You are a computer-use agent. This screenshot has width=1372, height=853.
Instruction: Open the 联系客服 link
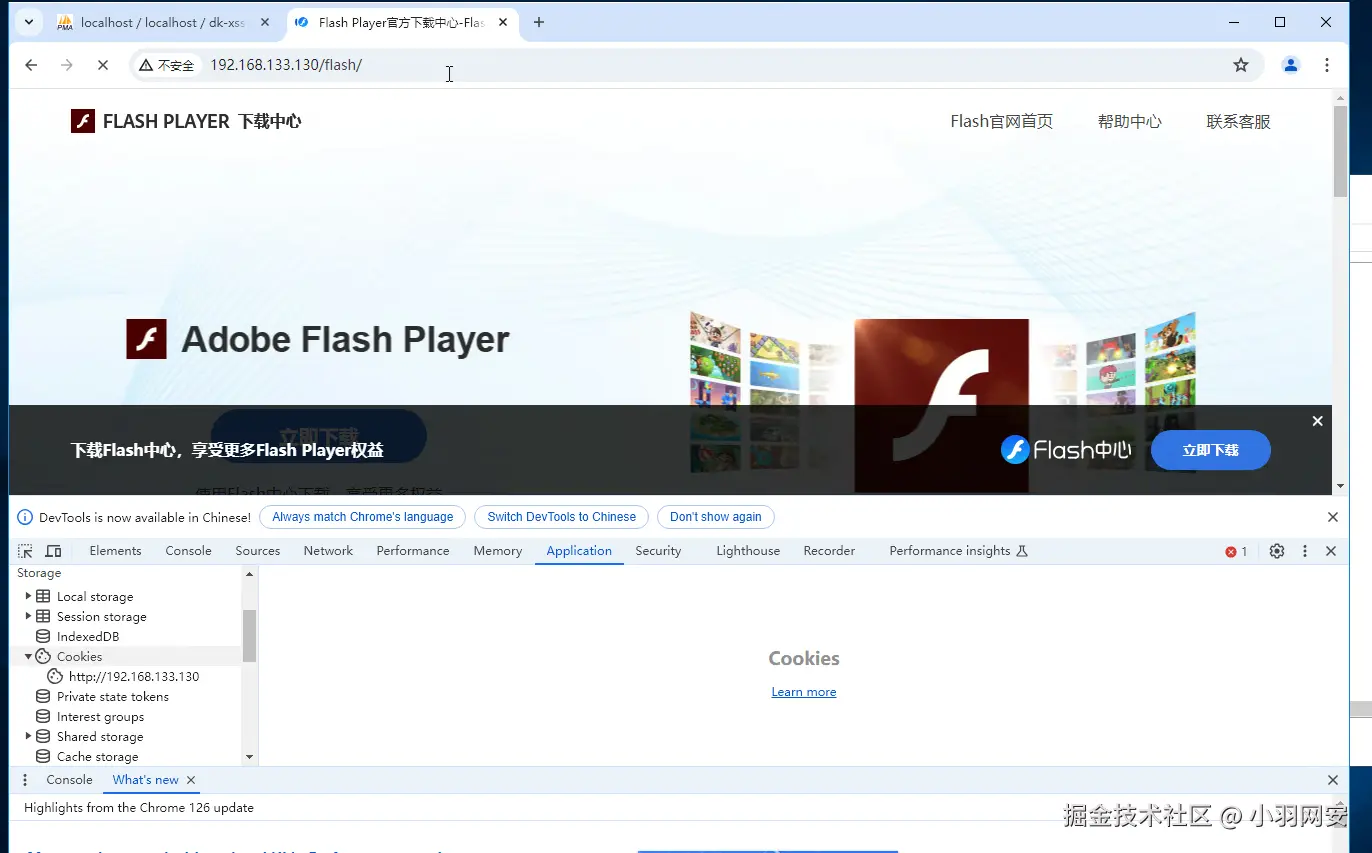1238,121
